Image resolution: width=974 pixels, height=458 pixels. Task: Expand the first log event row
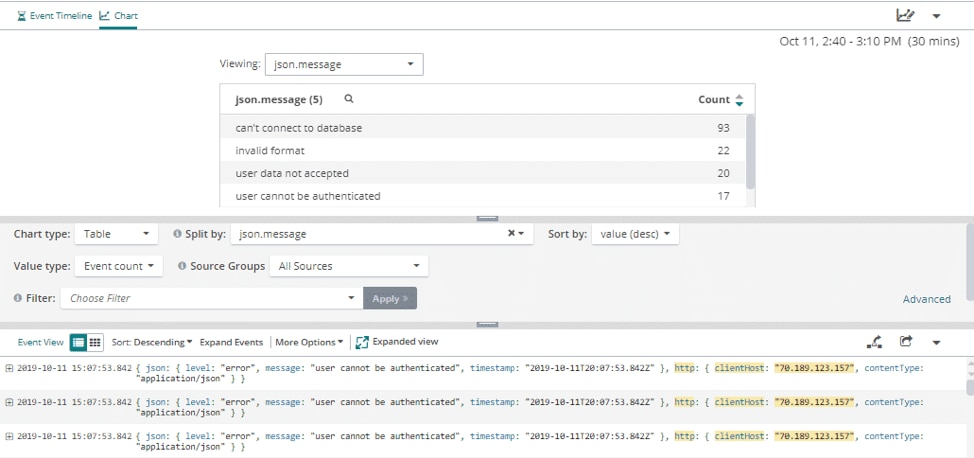[9, 368]
